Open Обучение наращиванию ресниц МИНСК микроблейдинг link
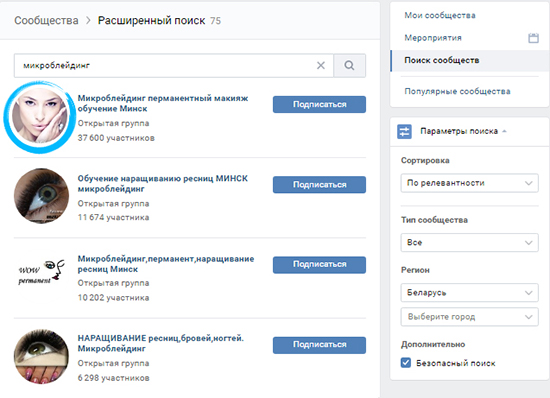 162,183
